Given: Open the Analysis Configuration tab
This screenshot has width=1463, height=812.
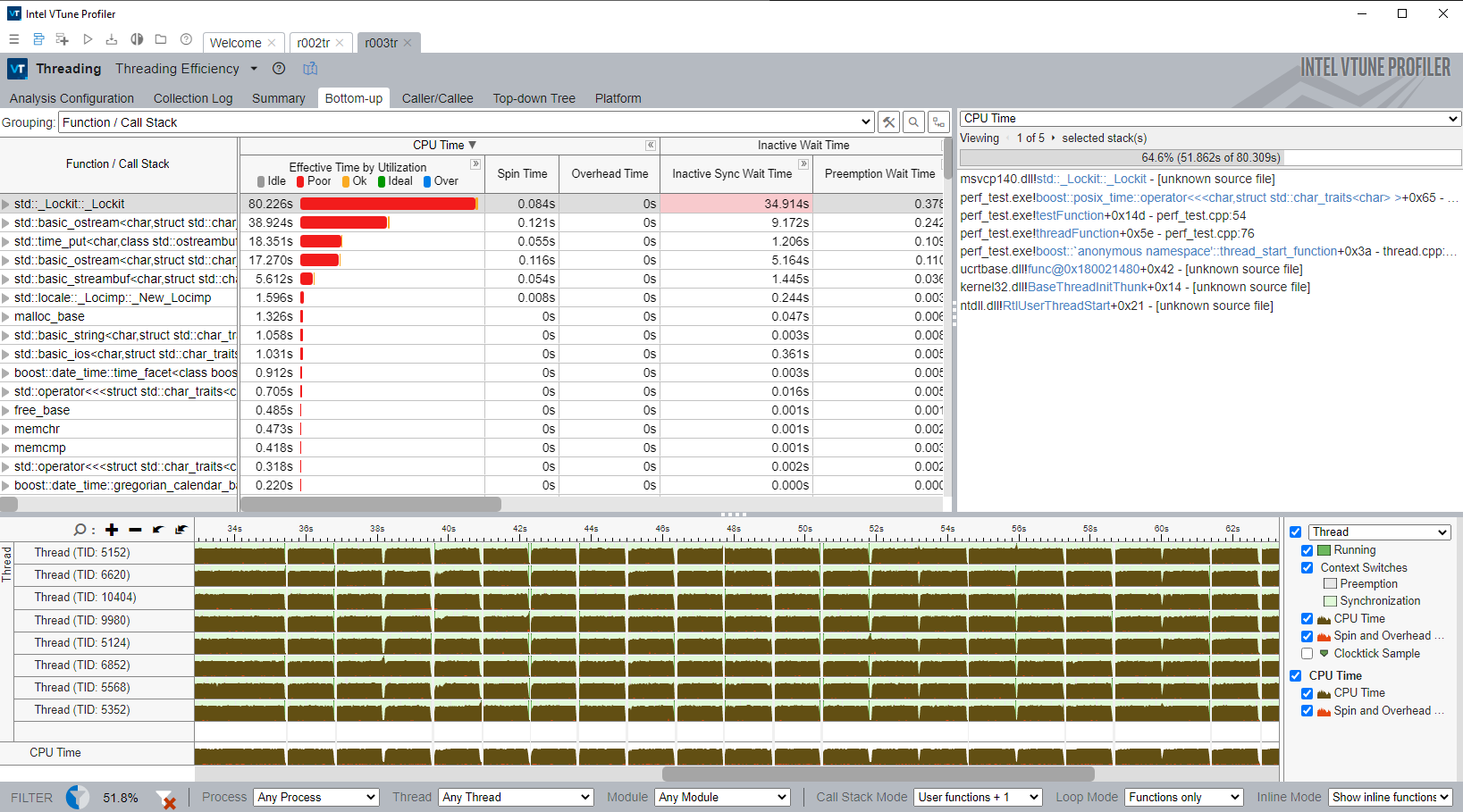Looking at the screenshot, I should (71, 98).
